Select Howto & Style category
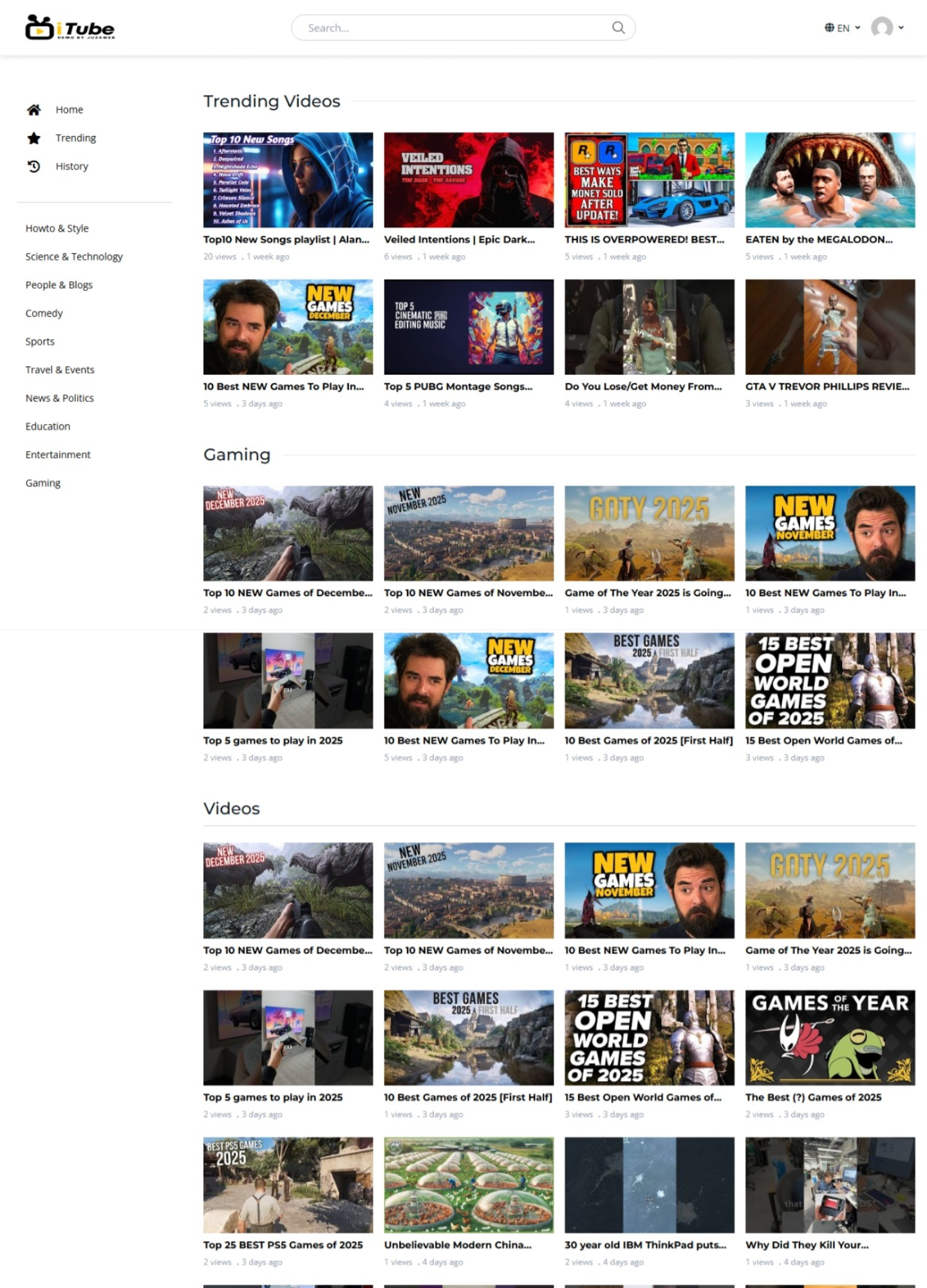 (57, 228)
